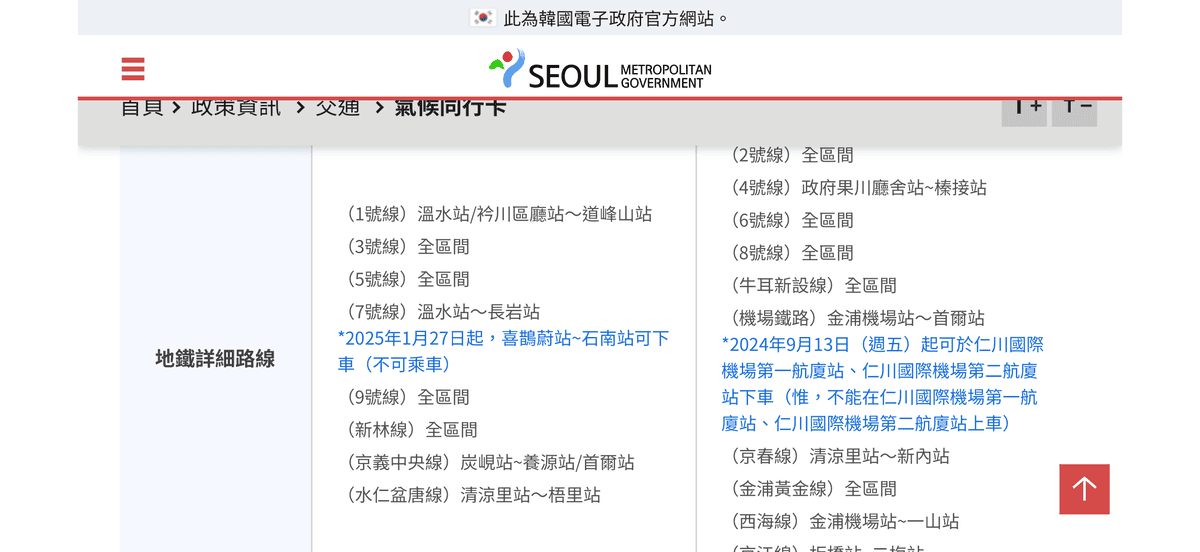Decrease text size with T− button
The image size is (1200, 552).
[x=1074, y=108]
